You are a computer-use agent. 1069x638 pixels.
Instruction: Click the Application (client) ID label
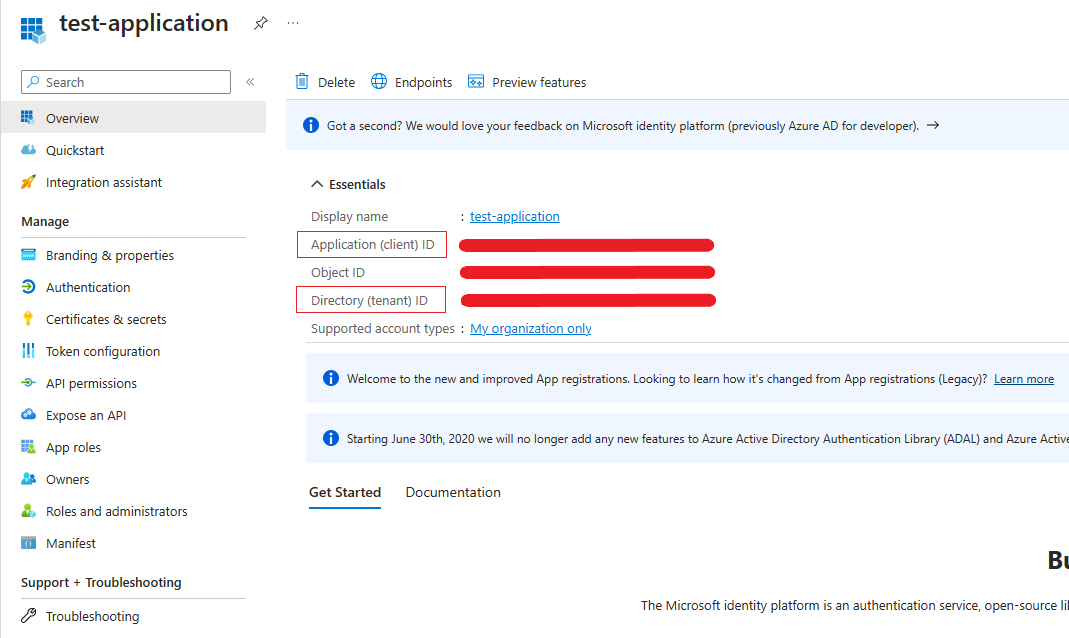pyautogui.click(x=372, y=244)
